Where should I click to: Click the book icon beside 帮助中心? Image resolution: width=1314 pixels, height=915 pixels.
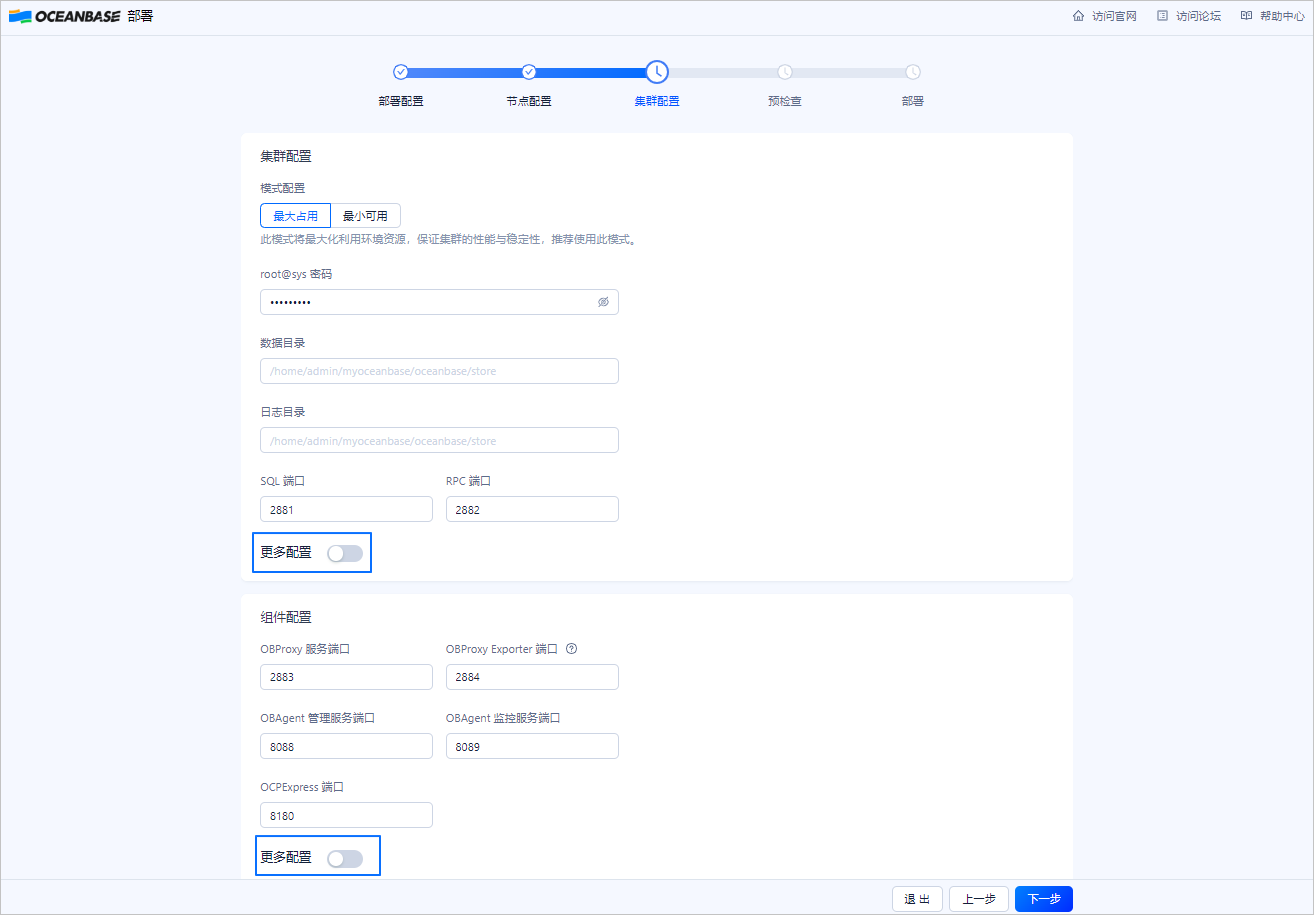click(1245, 16)
